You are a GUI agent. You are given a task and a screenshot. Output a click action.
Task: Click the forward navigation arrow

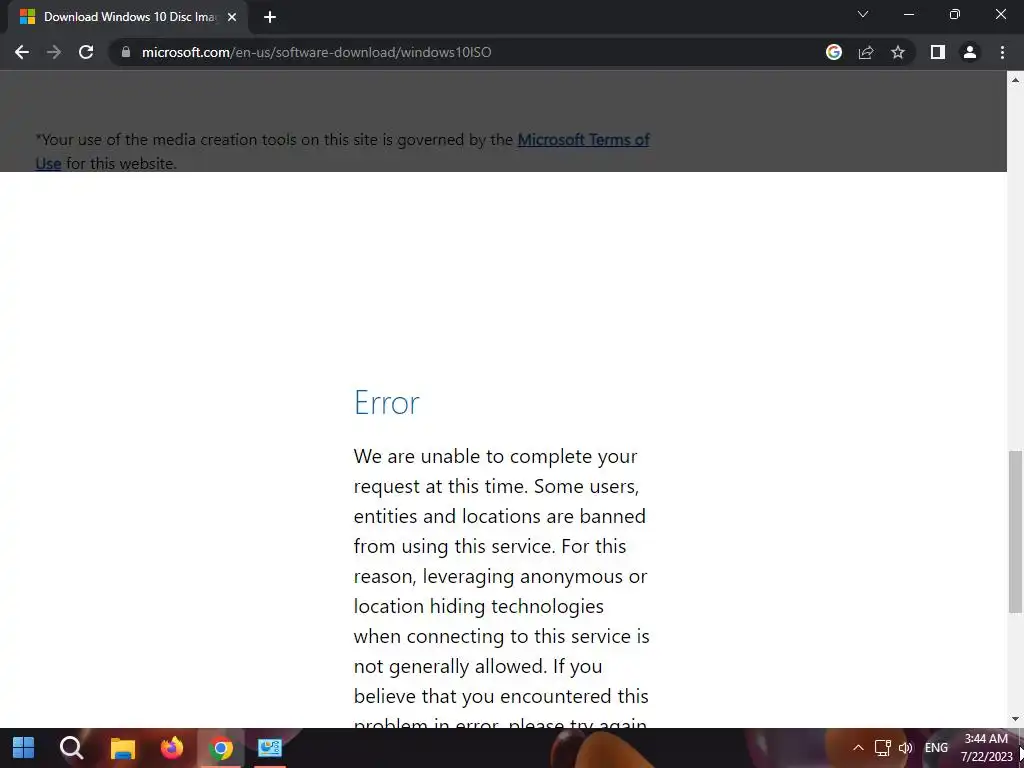pos(54,52)
